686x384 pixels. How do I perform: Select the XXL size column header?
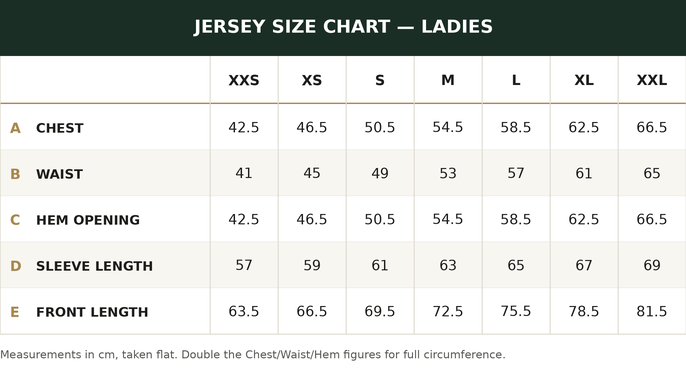651,80
